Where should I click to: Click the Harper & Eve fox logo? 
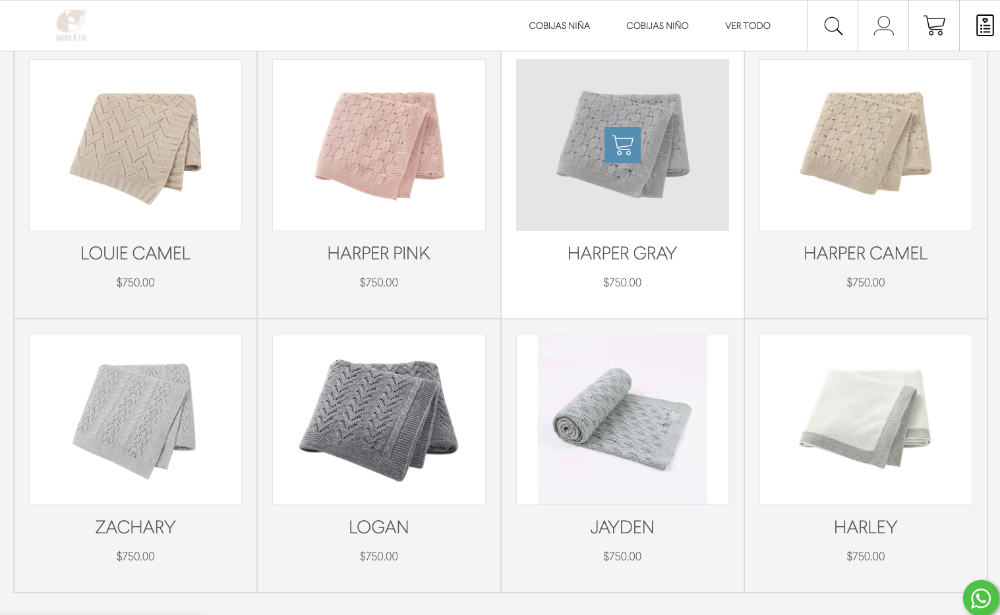tap(71, 26)
